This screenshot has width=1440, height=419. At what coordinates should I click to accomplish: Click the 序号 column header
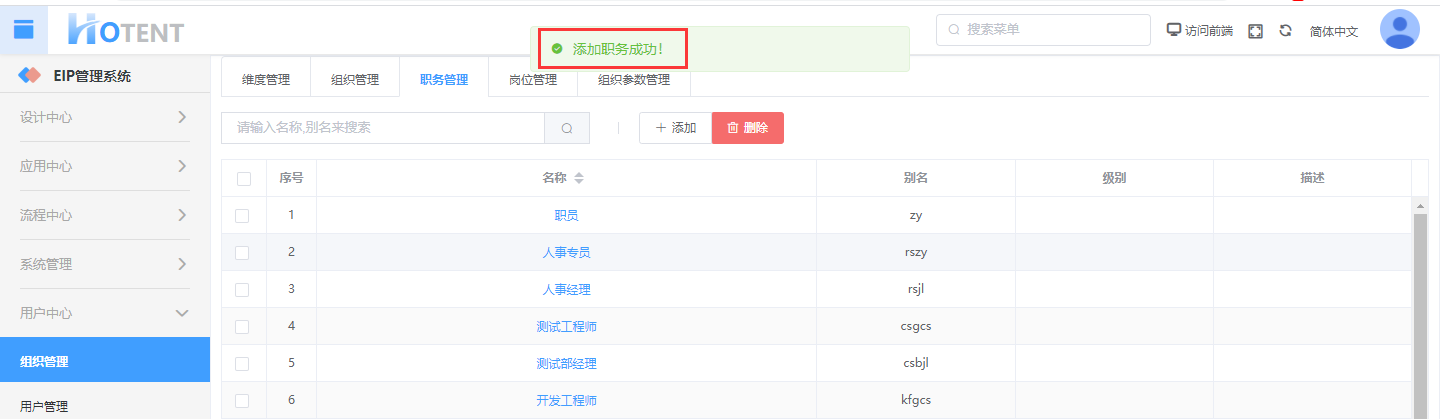click(x=291, y=178)
